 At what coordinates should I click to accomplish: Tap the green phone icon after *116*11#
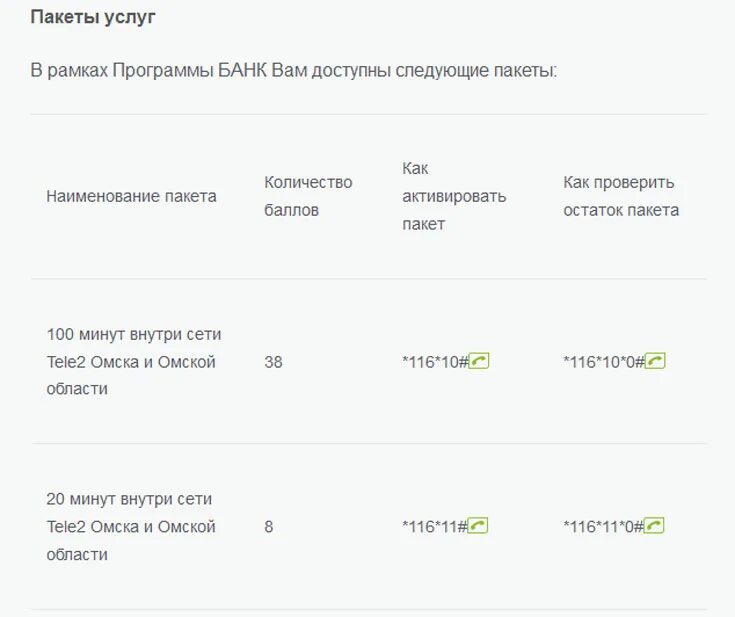coord(478,526)
